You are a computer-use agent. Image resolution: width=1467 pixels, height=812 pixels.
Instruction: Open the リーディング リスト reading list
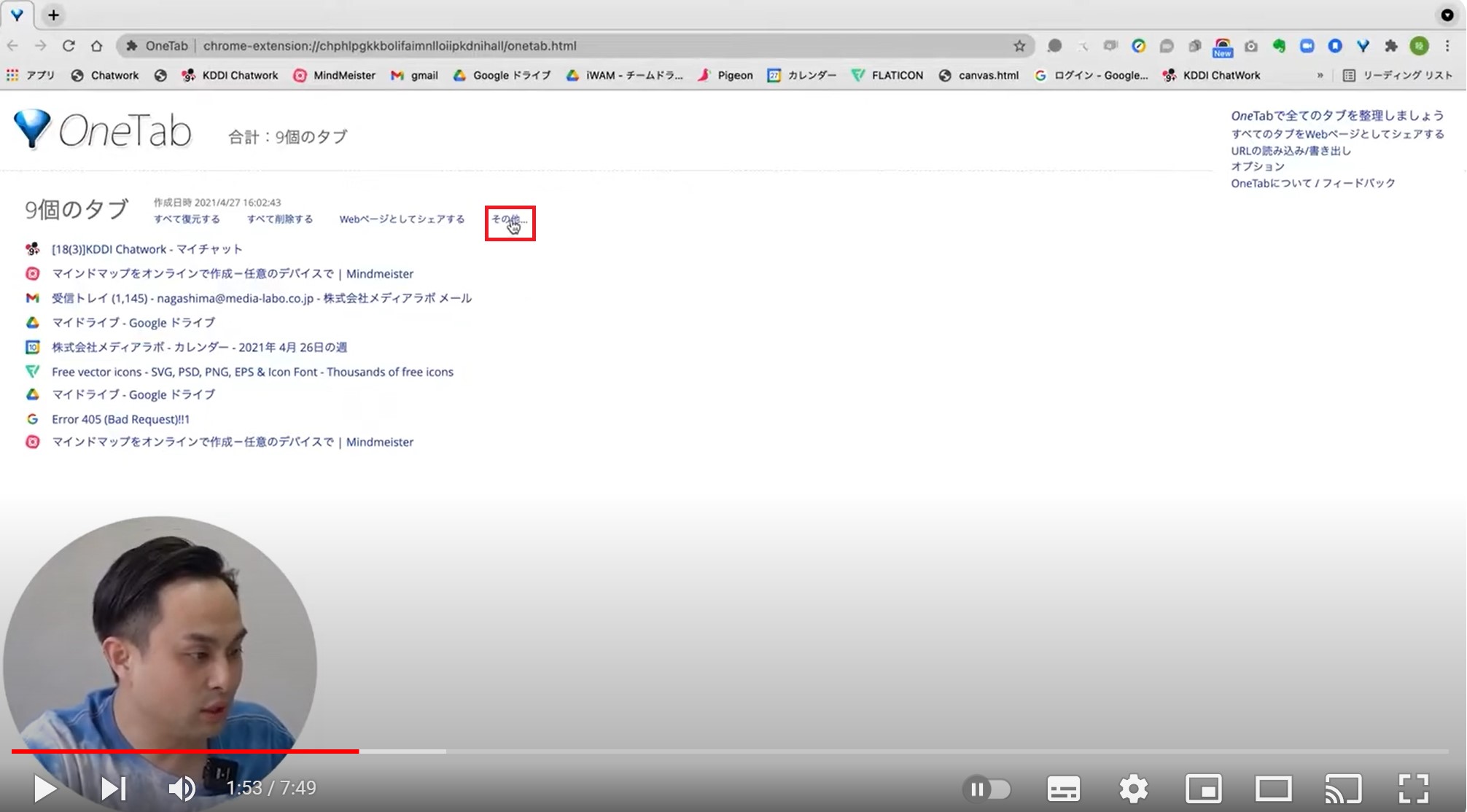(1398, 75)
